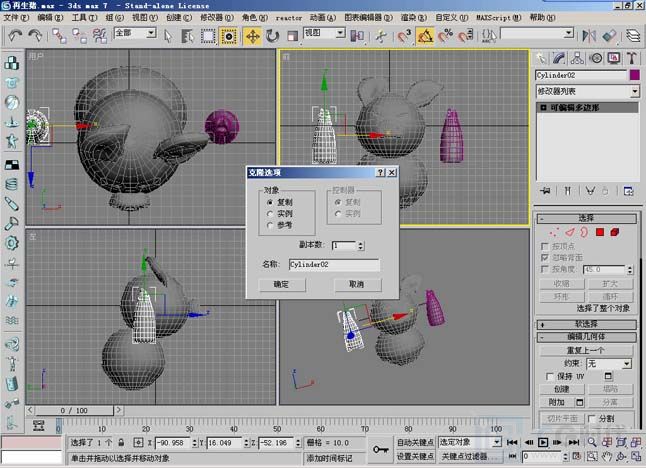646x468 pixels.
Task: Click the object color swatch beside Cylinder02
Action: (x=634, y=75)
